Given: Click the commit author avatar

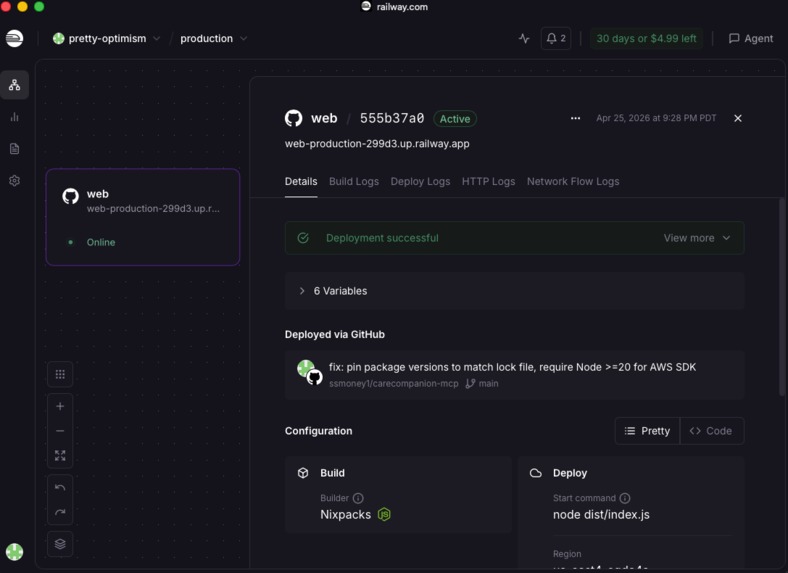Looking at the screenshot, I should [306, 368].
